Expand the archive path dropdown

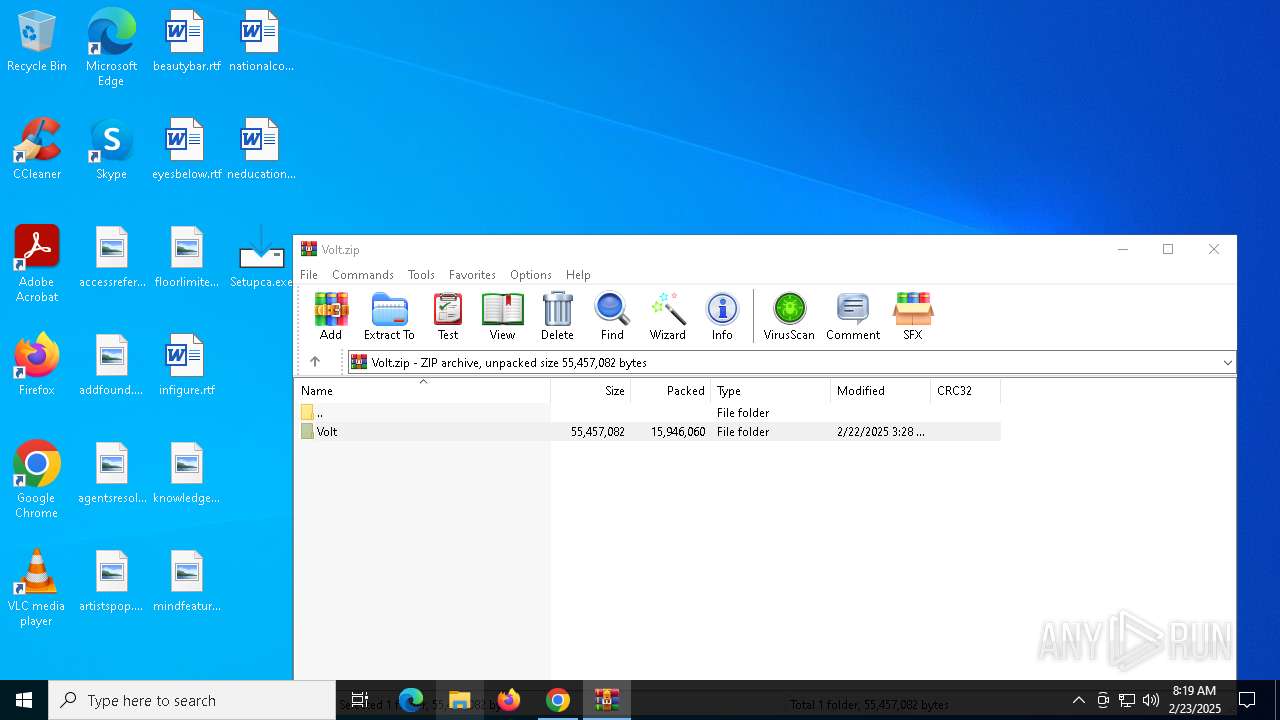coord(1227,362)
